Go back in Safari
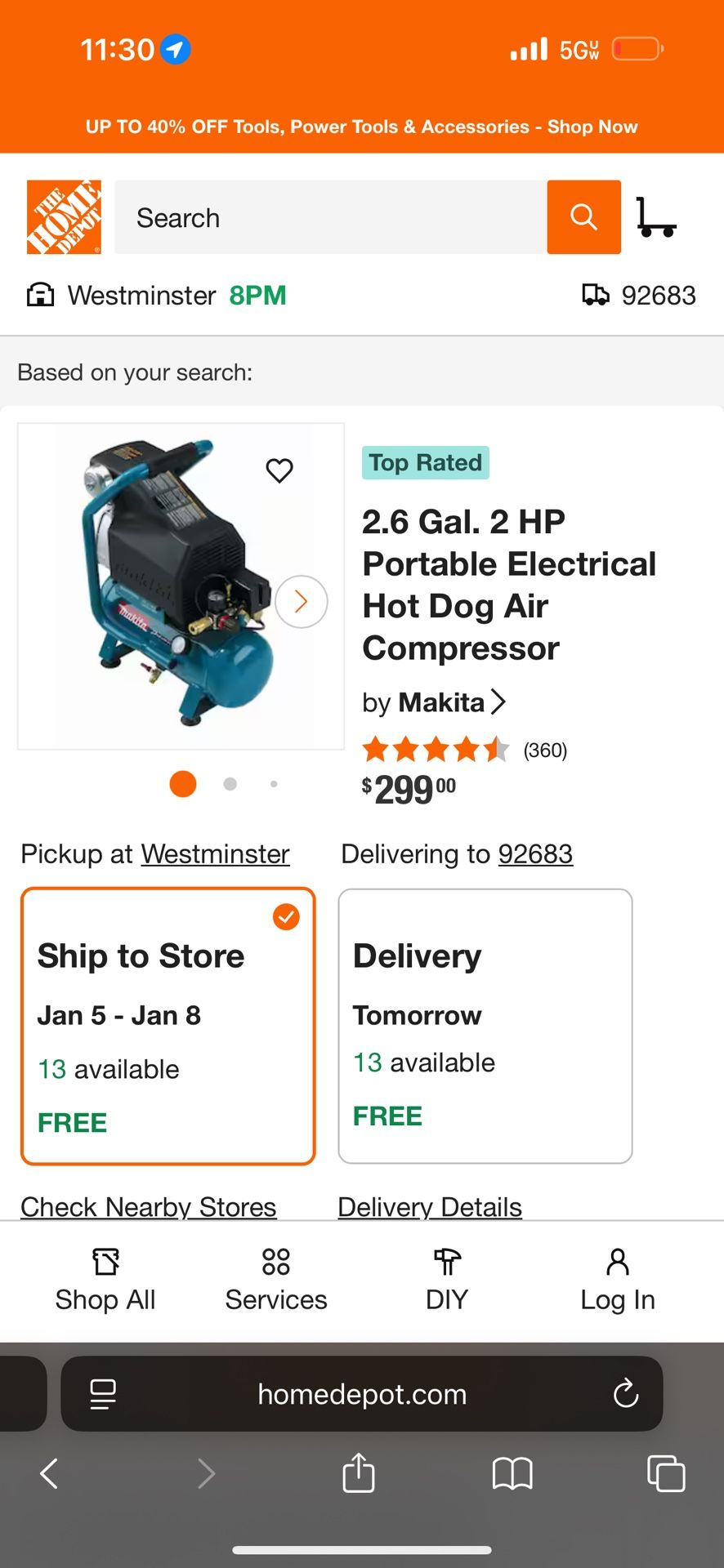724x1568 pixels. pyautogui.click(x=49, y=1473)
